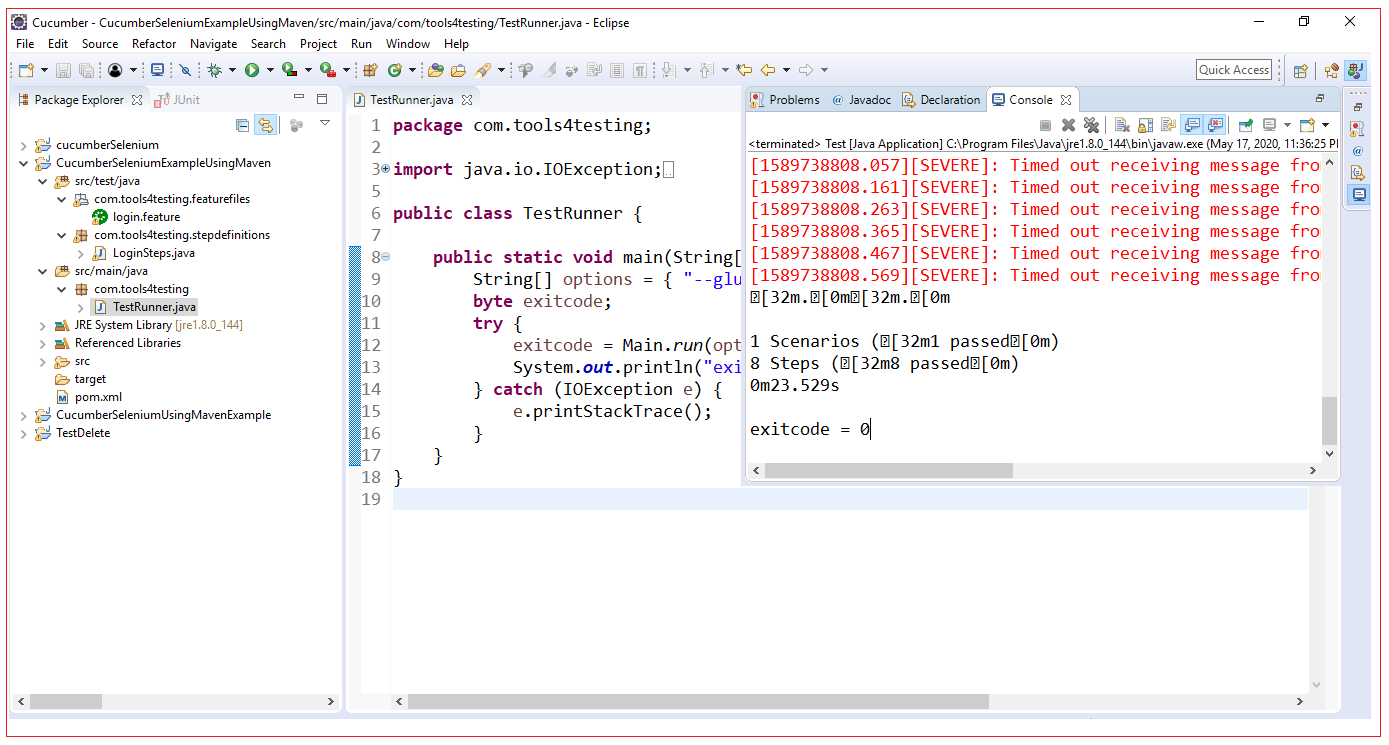
Task: Expand the cucumberSelenium project node
Action: [x=24, y=145]
